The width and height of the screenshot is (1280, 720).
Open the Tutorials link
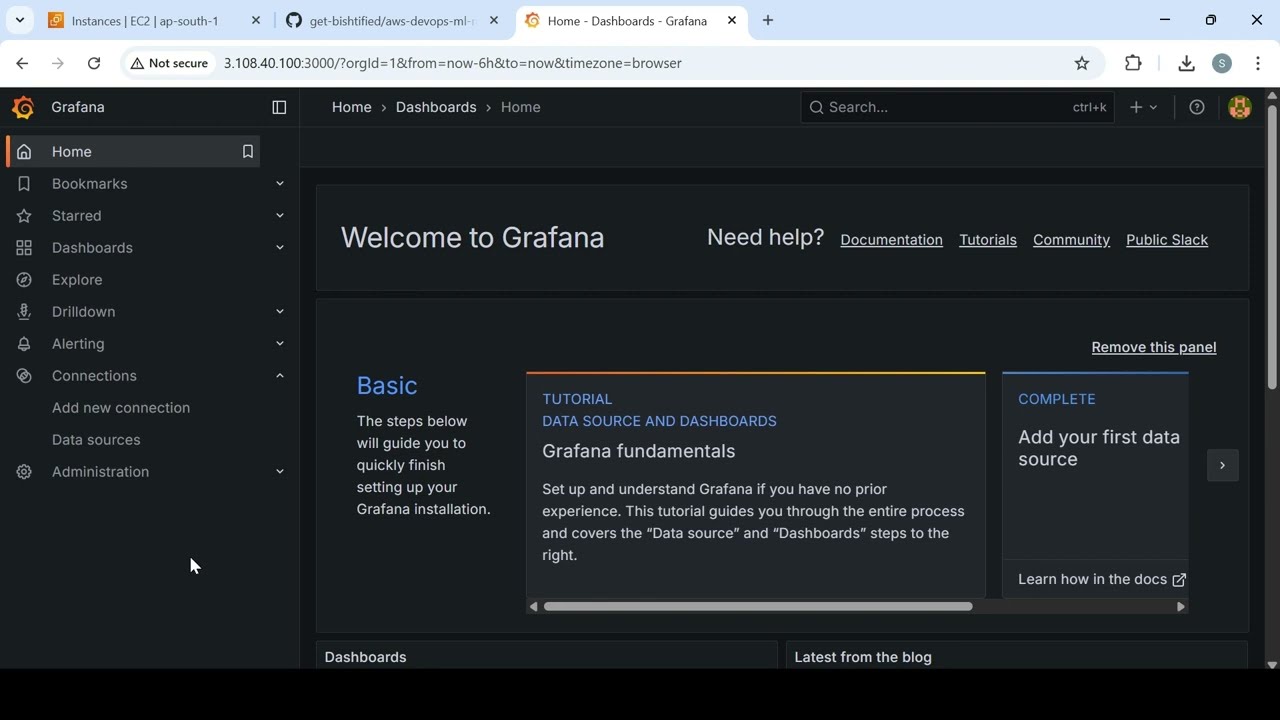pos(988,240)
